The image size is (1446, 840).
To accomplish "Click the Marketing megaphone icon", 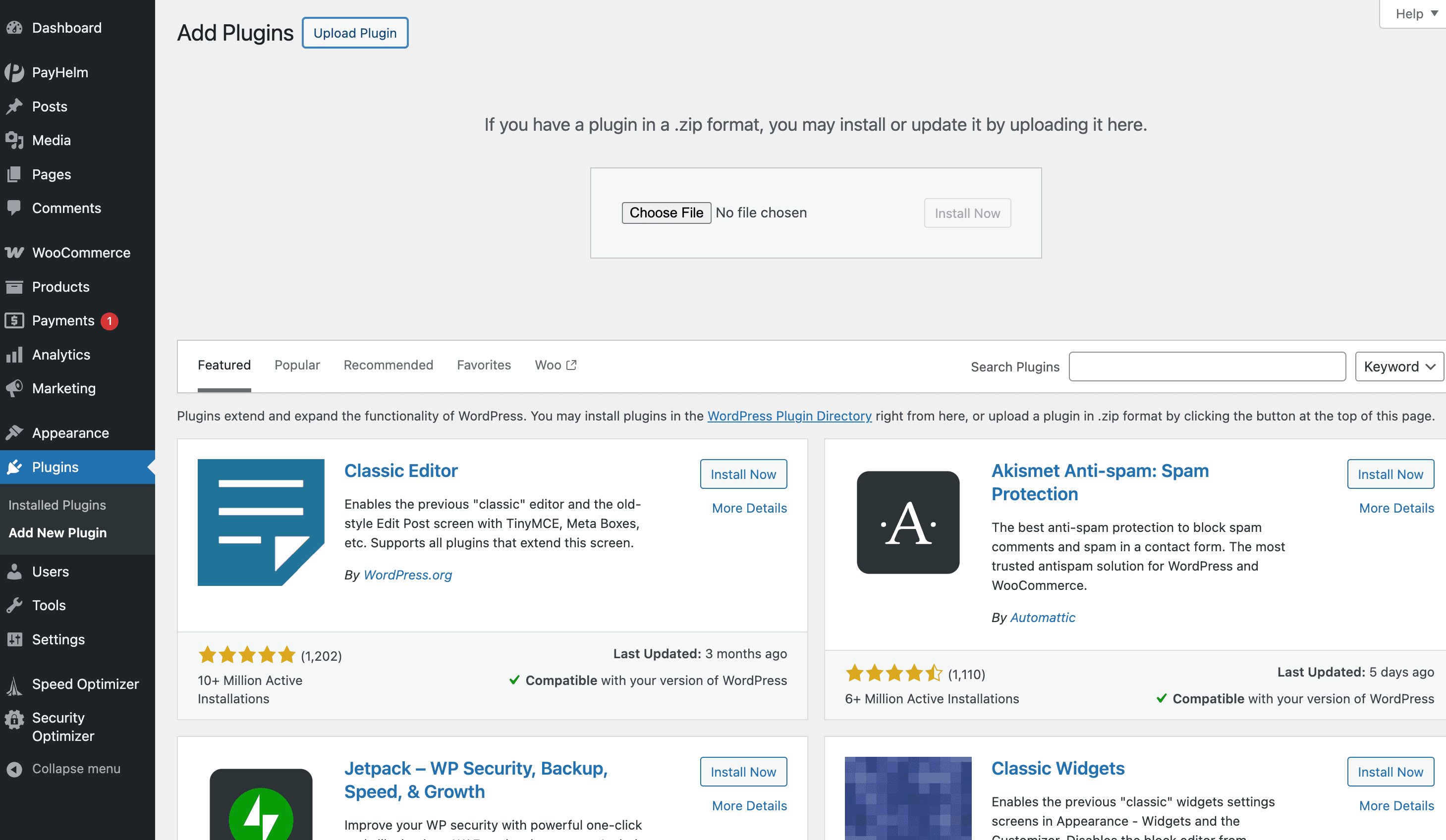I will [14, 388].
